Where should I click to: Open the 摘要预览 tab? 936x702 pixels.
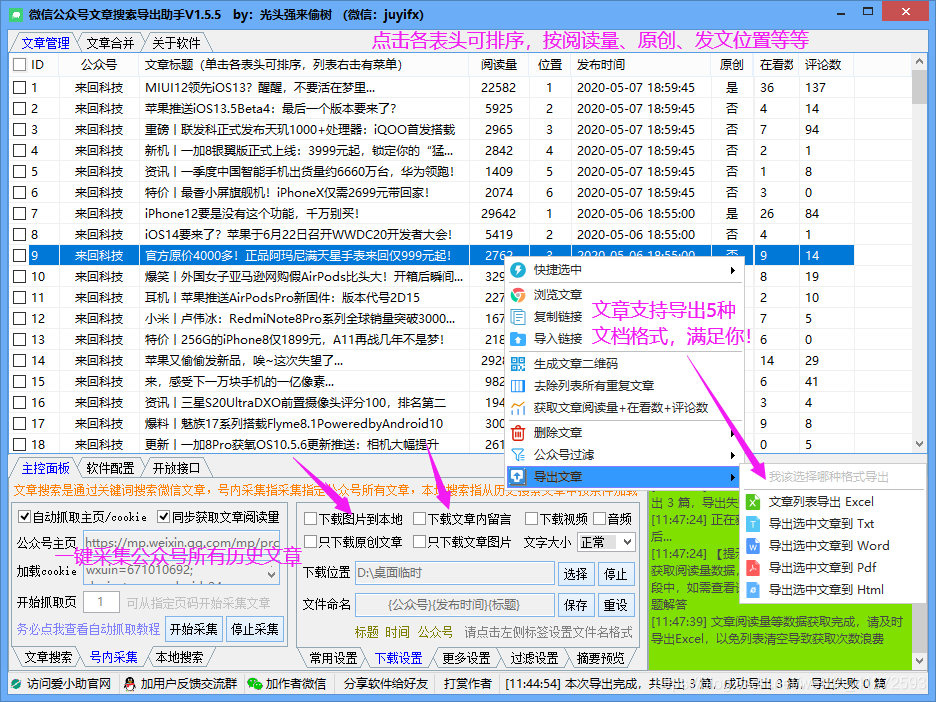[x=600, y=658]
